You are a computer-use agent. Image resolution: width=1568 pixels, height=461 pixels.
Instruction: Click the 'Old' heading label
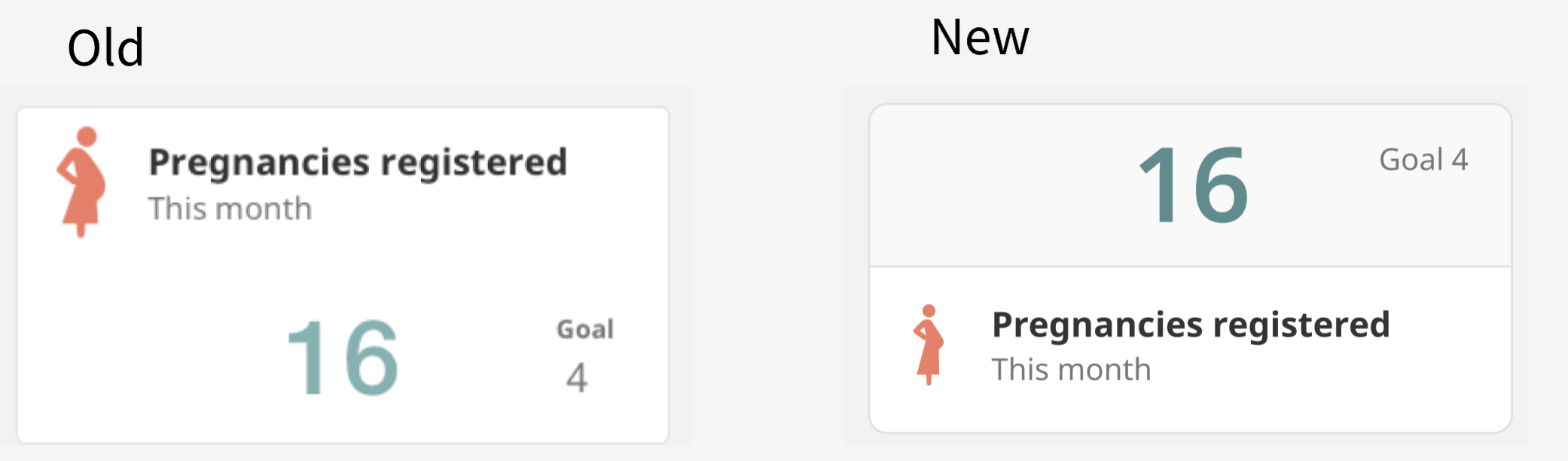105,48
